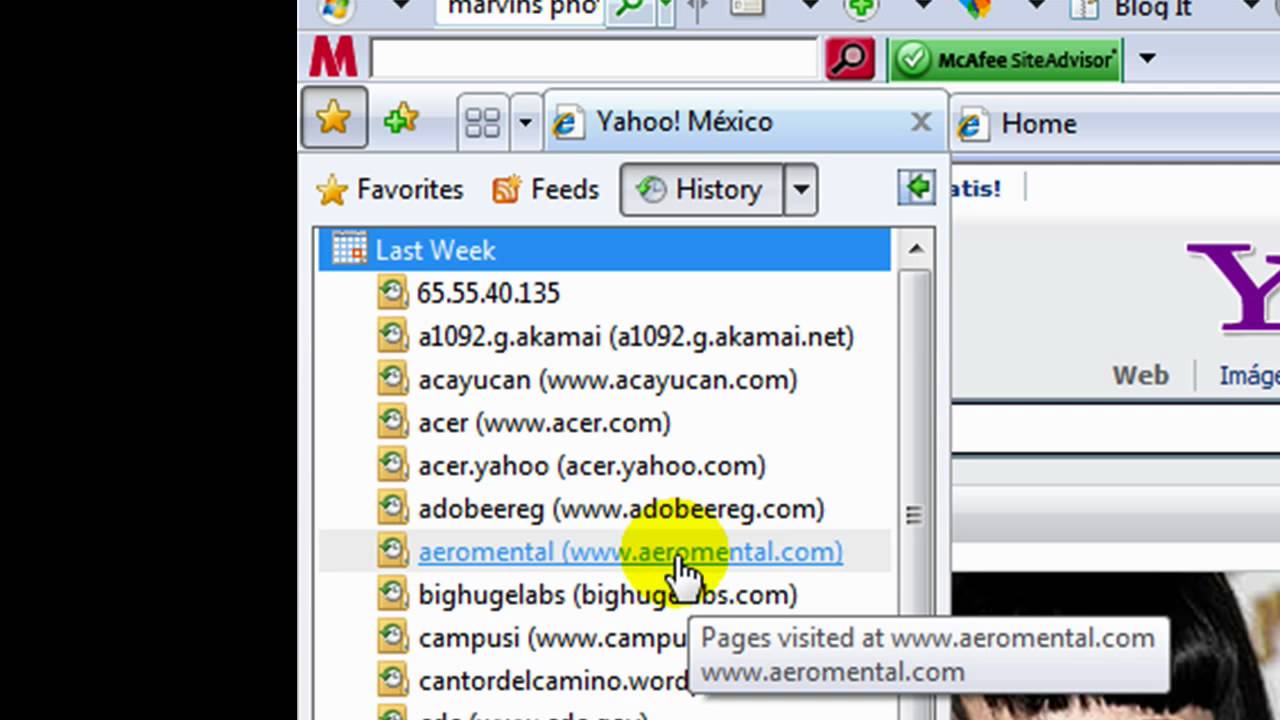This screenshot has width=1280, height=720.
Task: Click history icon next to acayucan
Action: (393, 378)
